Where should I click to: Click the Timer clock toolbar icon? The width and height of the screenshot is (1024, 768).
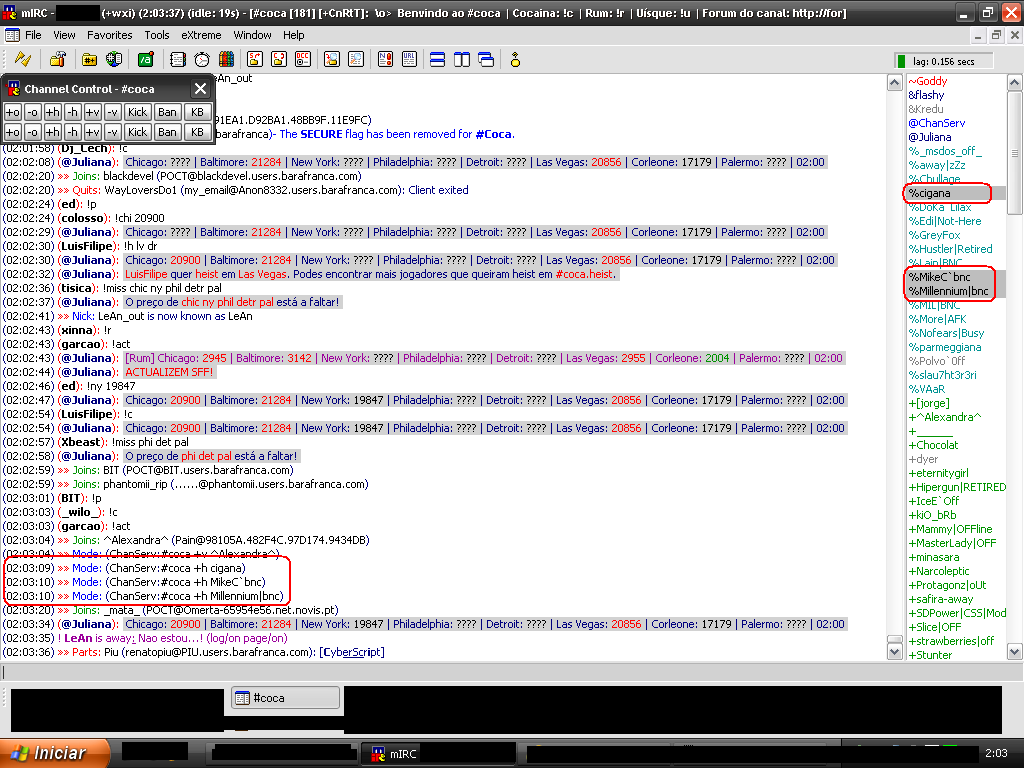pyautogui.click(x=202, y=59)
